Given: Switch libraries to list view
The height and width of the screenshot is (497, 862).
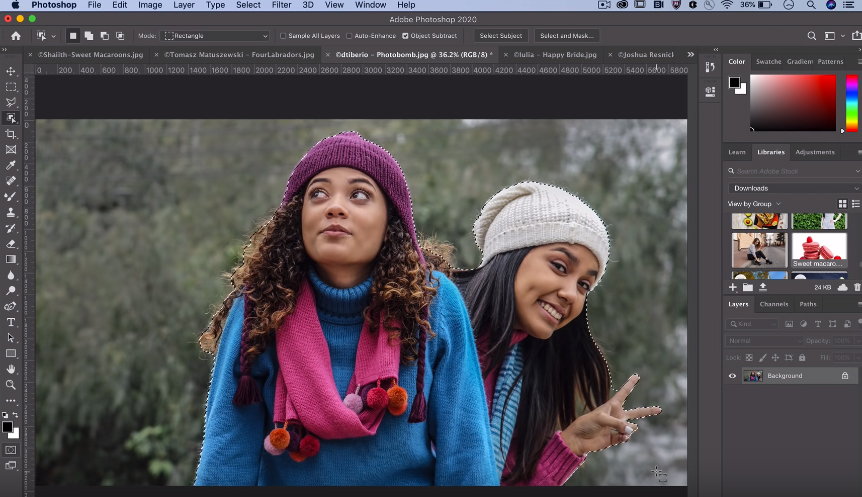Looking at the screenshot, I should click(x=855, y=204).
